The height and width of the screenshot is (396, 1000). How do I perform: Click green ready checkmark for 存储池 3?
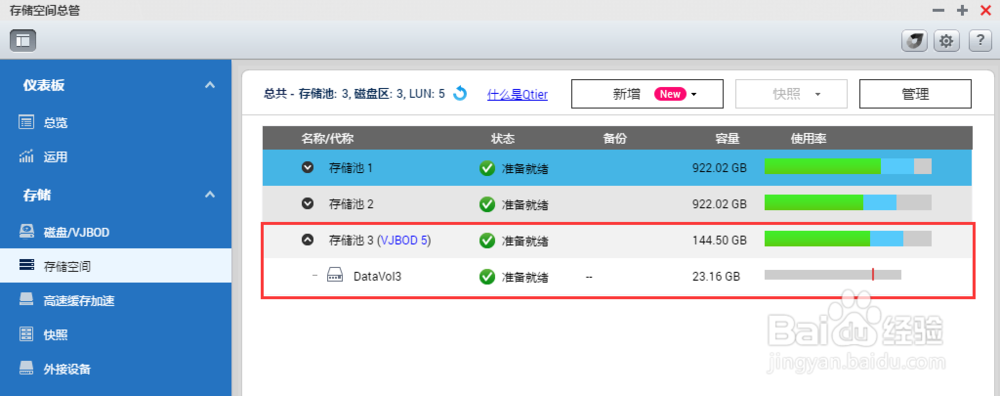(487, 240)
